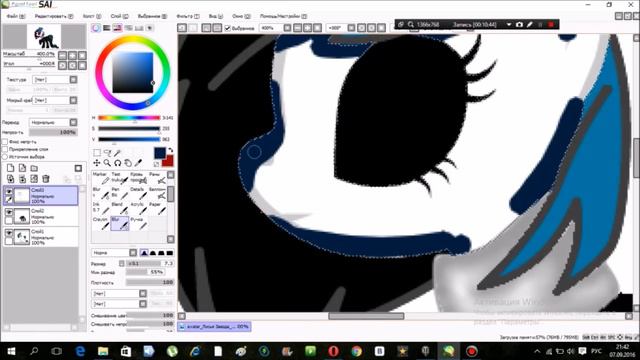The width and height of the screenshot is (640, 360).
Task: Take a screenshot with recorder camera icon
Action: click(x=519, y=24)
